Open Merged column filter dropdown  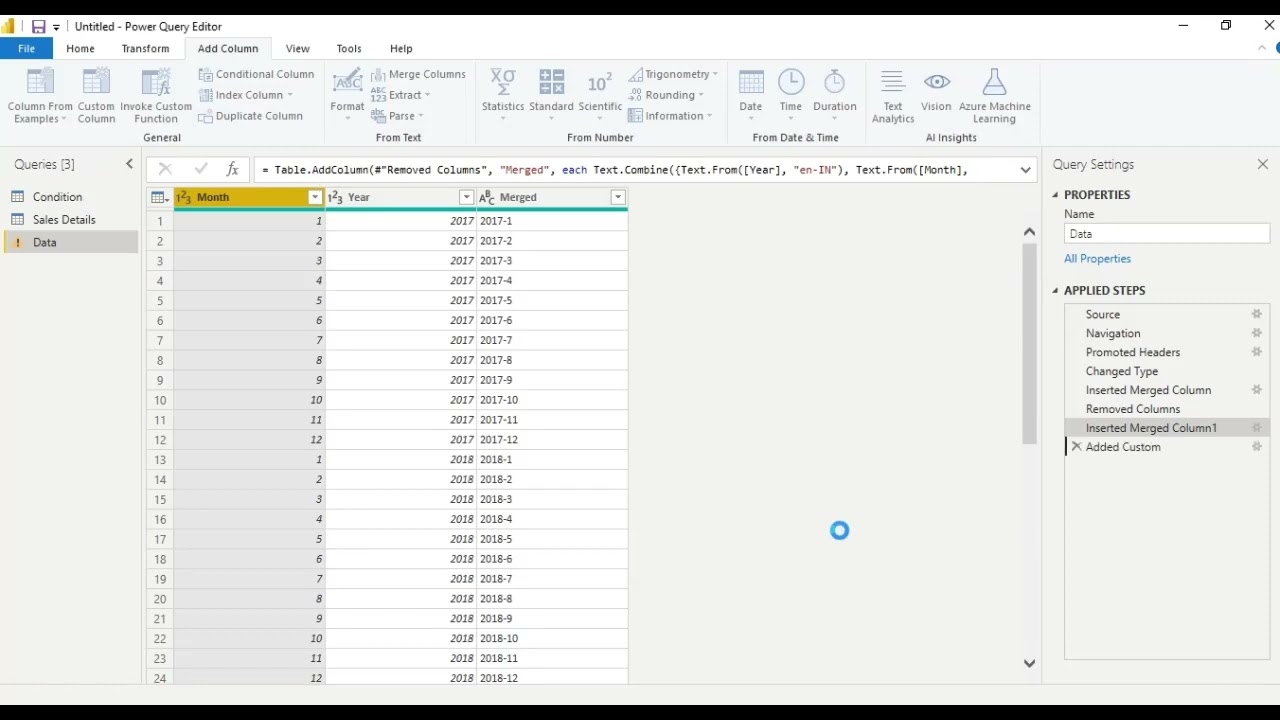[618, 198]
